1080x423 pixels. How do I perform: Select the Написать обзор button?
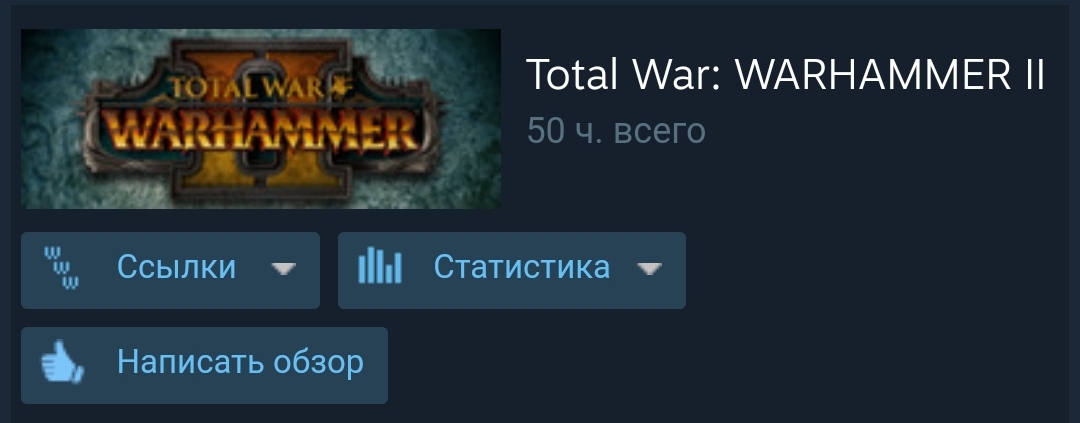click(205, 365)
